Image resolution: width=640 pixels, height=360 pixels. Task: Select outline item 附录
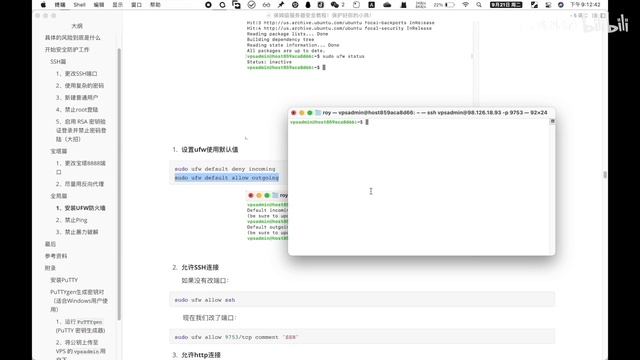[50, 268]
